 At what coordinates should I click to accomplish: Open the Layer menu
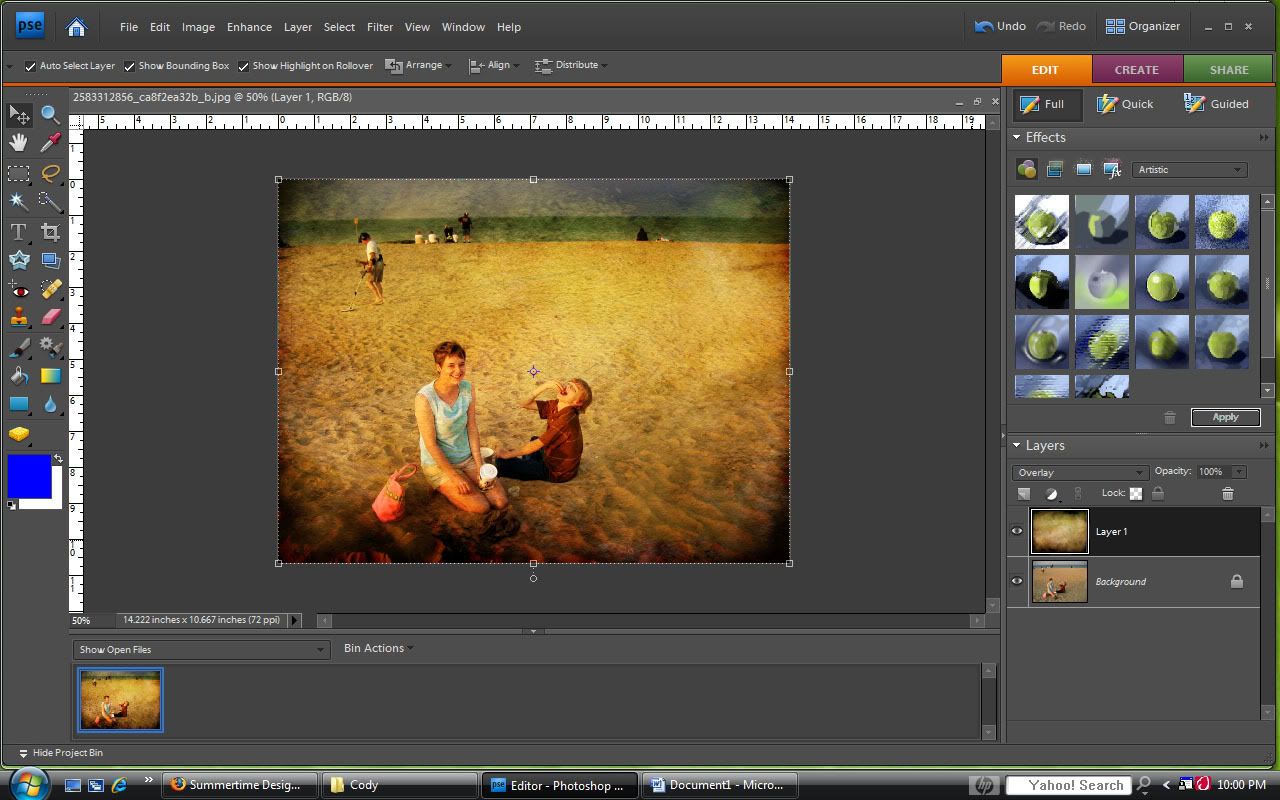click(x=298, y=27)
